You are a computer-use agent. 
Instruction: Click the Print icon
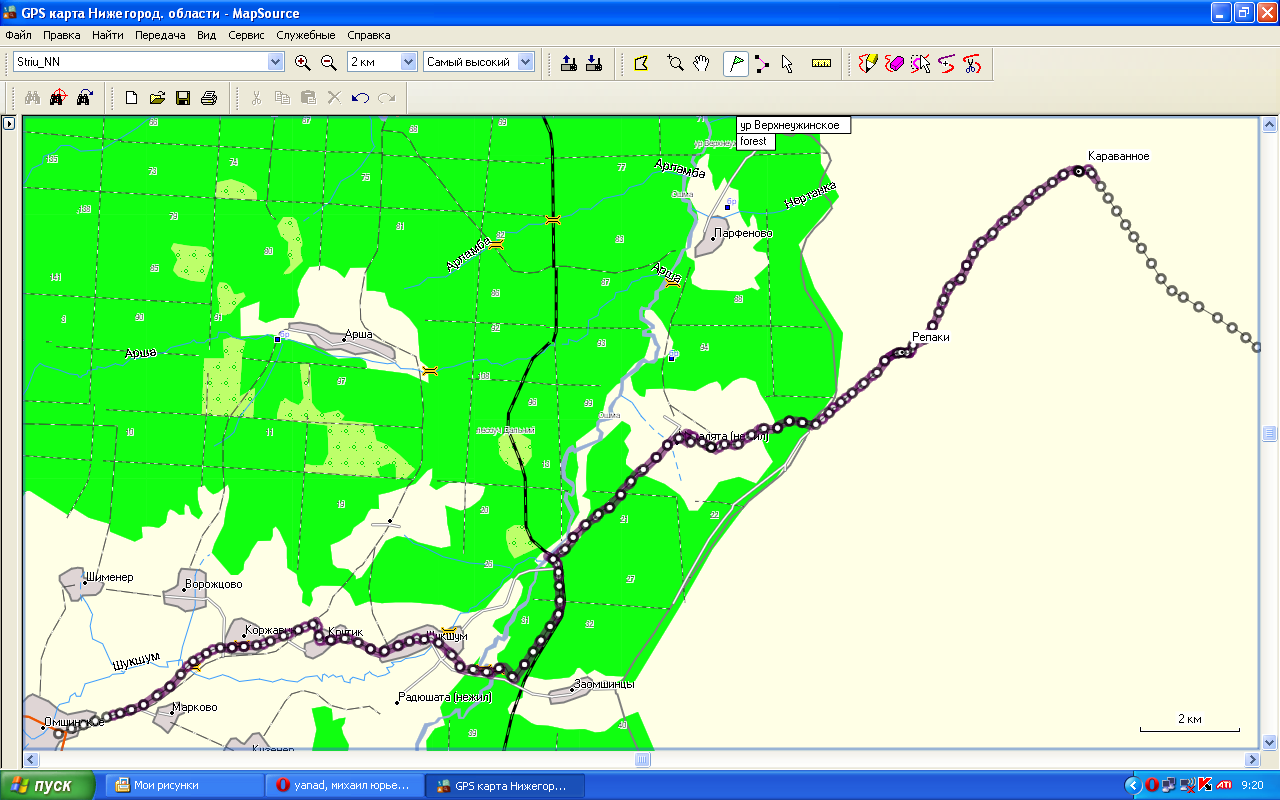click(208, 98)
